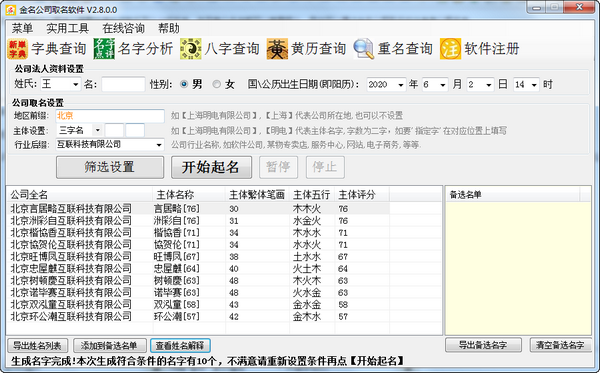Select row 北京树顿霞互联科技有限公司

(x=198, y=280)
